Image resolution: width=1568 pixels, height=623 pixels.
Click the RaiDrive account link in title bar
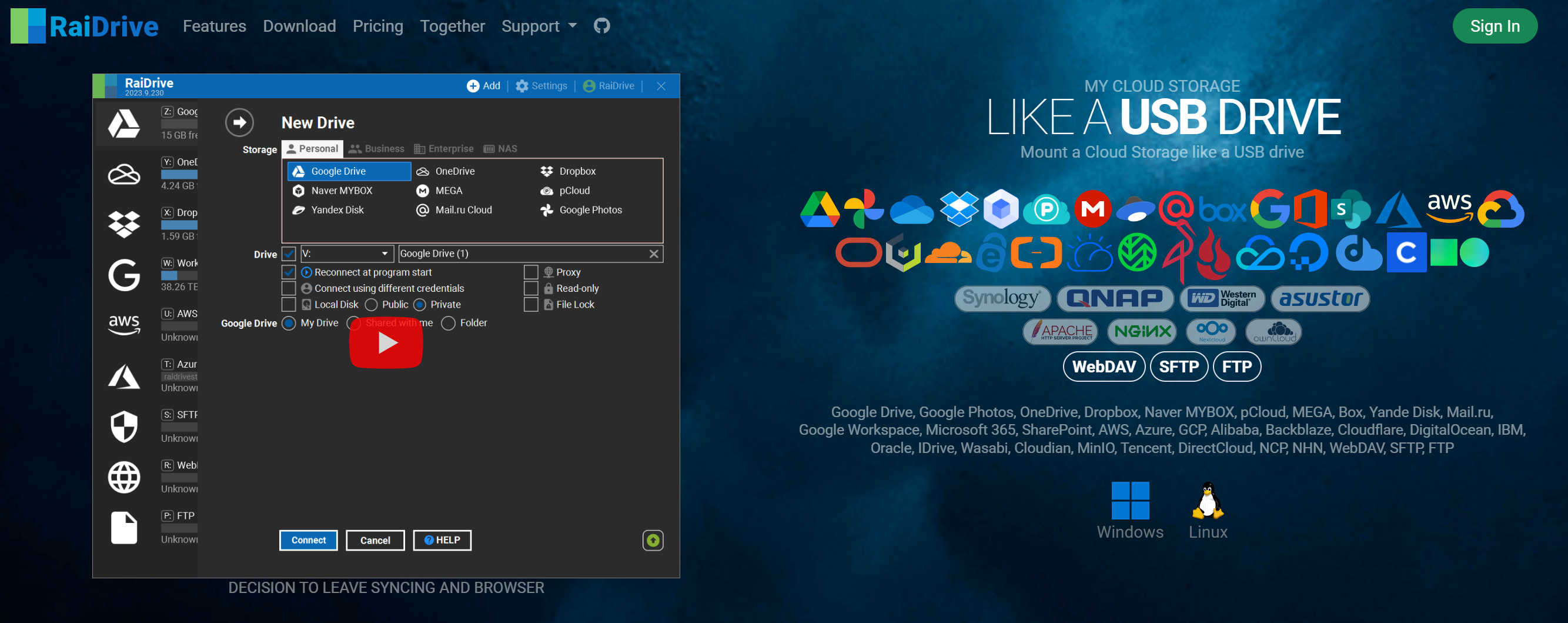(x=609, y=86)
